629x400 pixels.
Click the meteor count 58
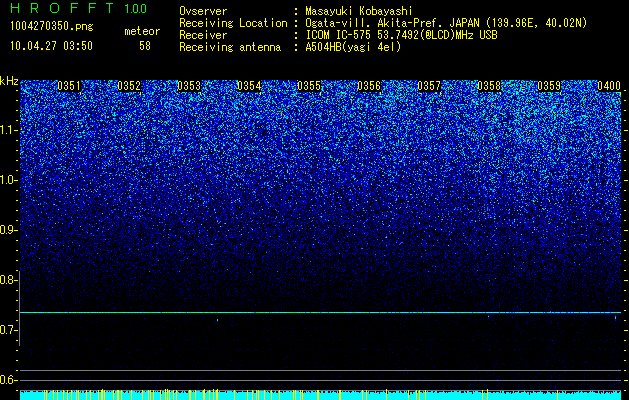pyautogui.click(x=145, y=46)
